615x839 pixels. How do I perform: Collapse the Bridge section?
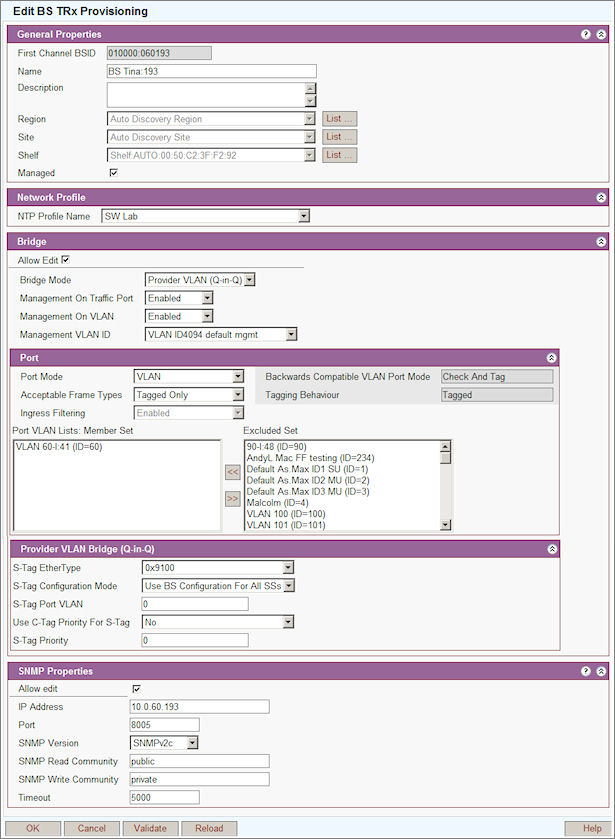point(601,242)
